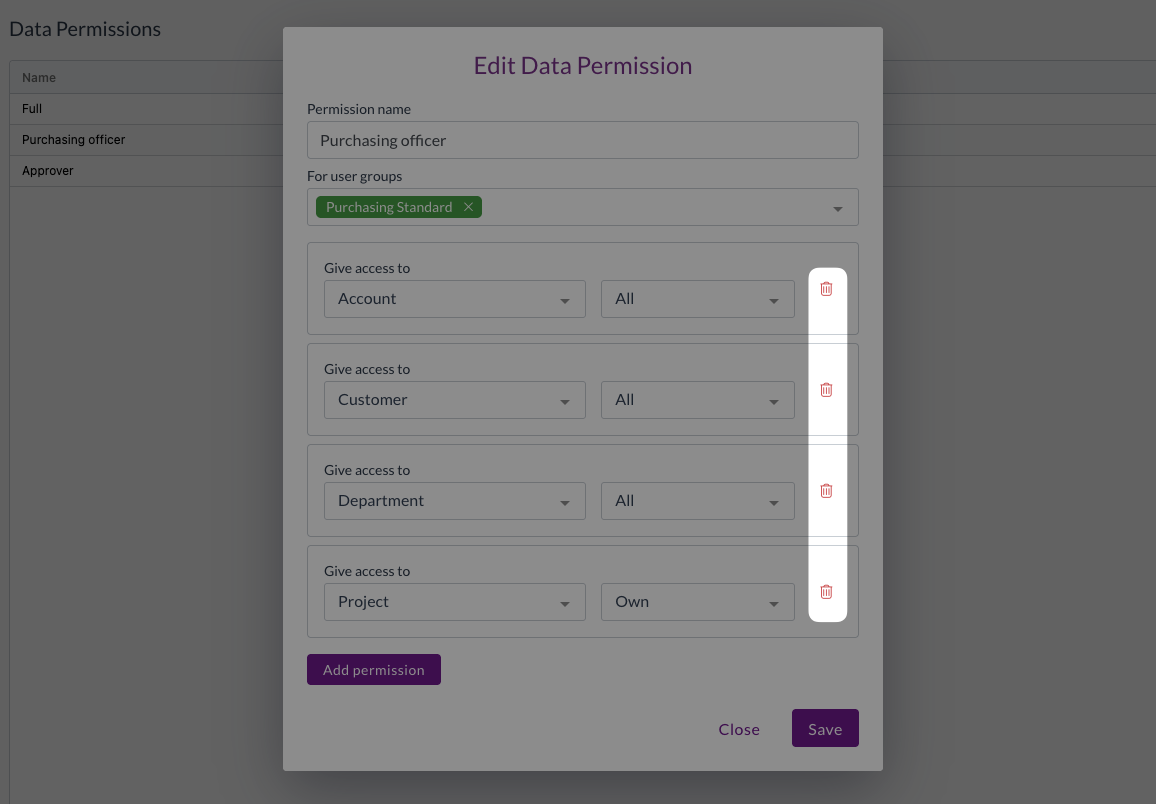The width and height of the screenshot is (1156, 804).
Task: Click the Add permission button
Action: (374, 670)
